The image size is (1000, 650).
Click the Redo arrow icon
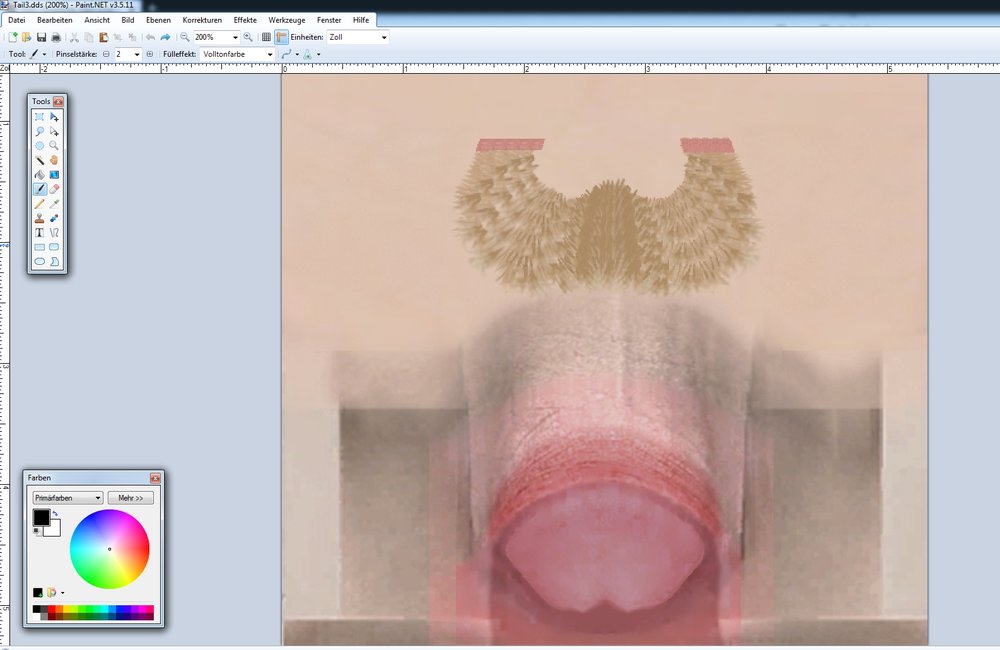point(165,38)
